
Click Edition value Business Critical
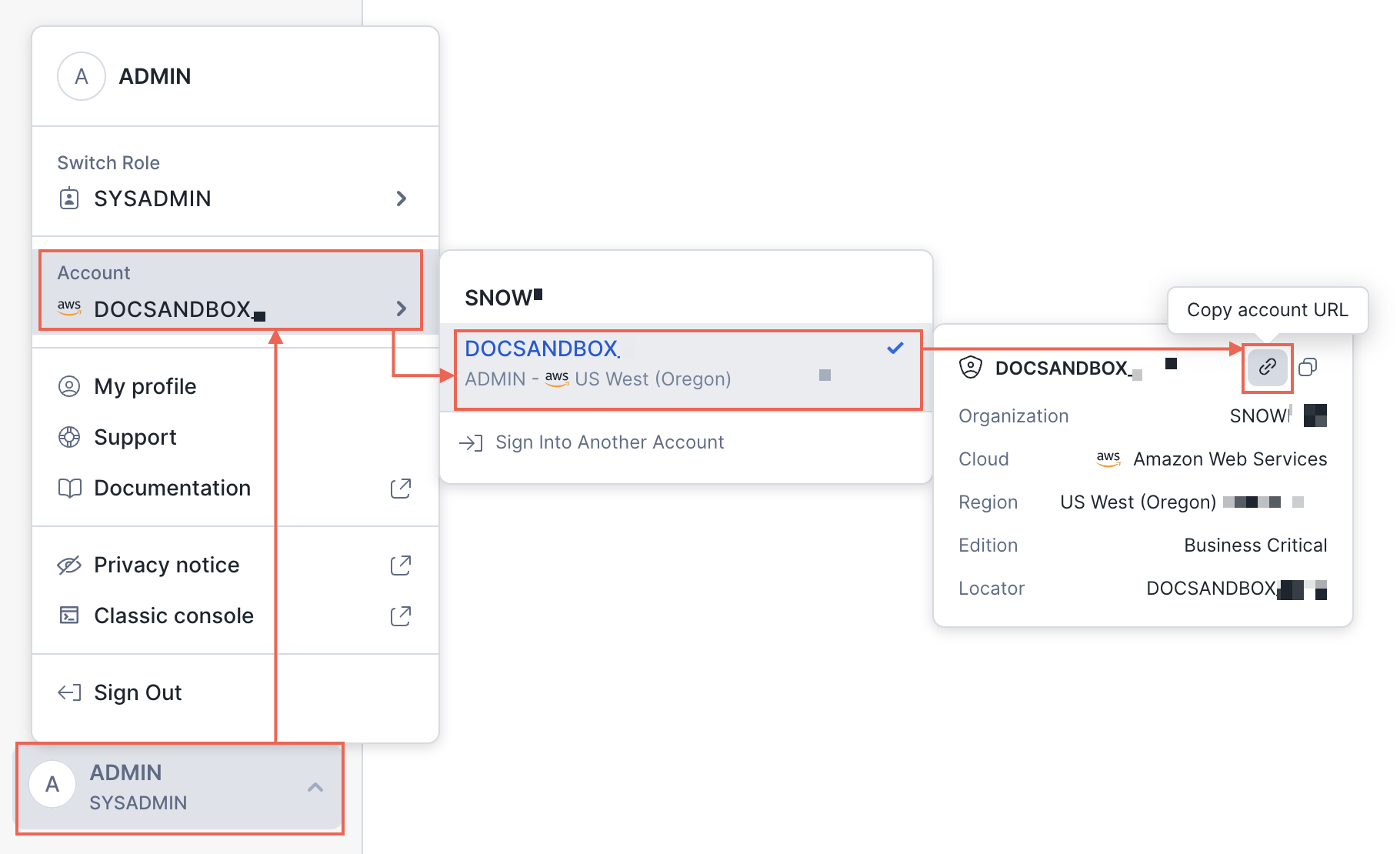click(1255, 545)
